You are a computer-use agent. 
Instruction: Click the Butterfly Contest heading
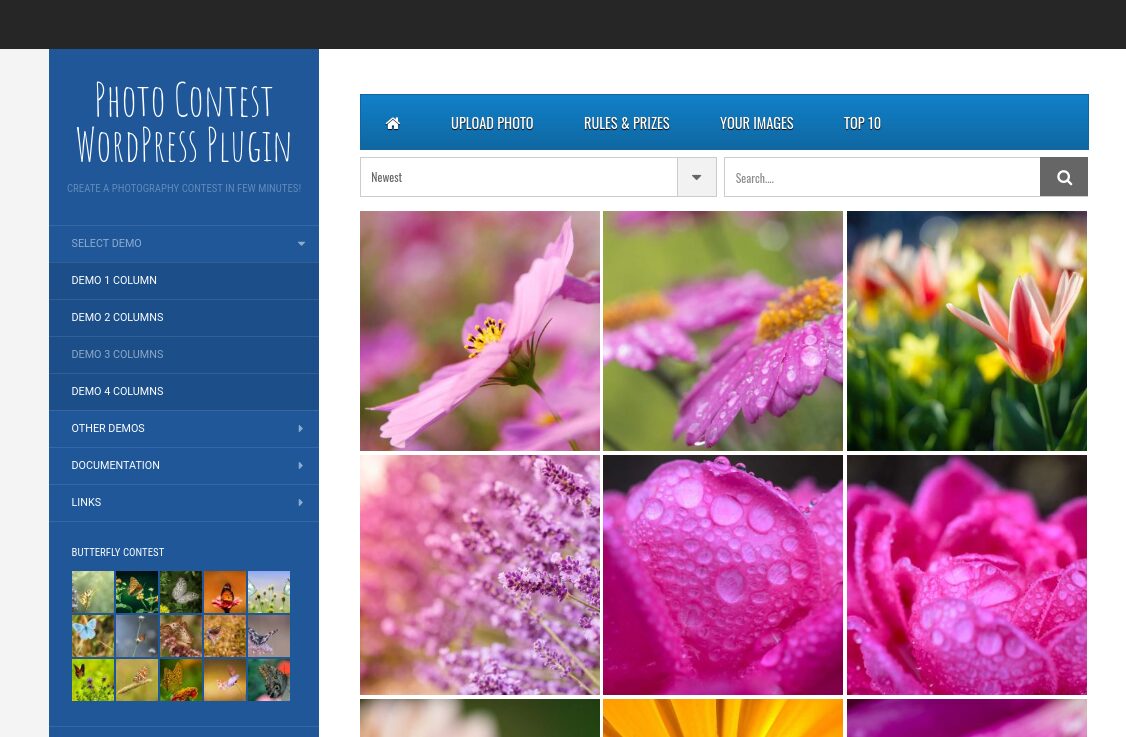(x=118, y=552)
